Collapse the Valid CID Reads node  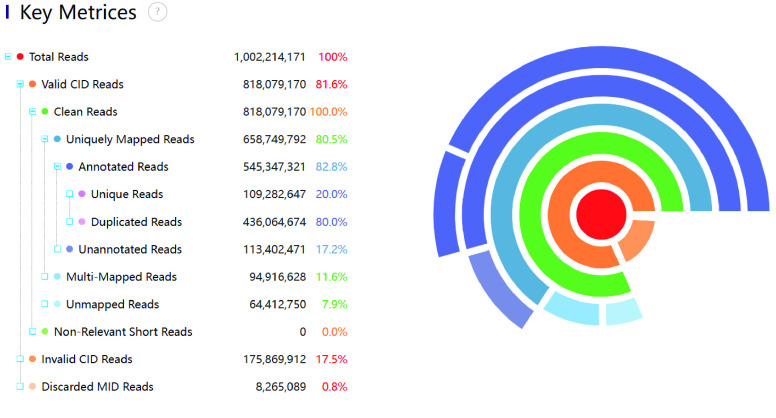click(20, 85)
